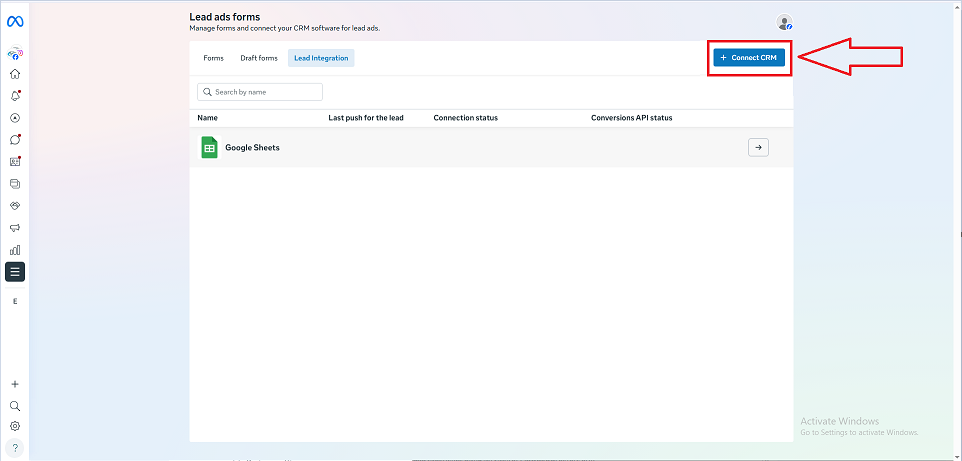Click the Help question mark icon
The height and width of the screenshot is (461, 962).
pos(15,447)
